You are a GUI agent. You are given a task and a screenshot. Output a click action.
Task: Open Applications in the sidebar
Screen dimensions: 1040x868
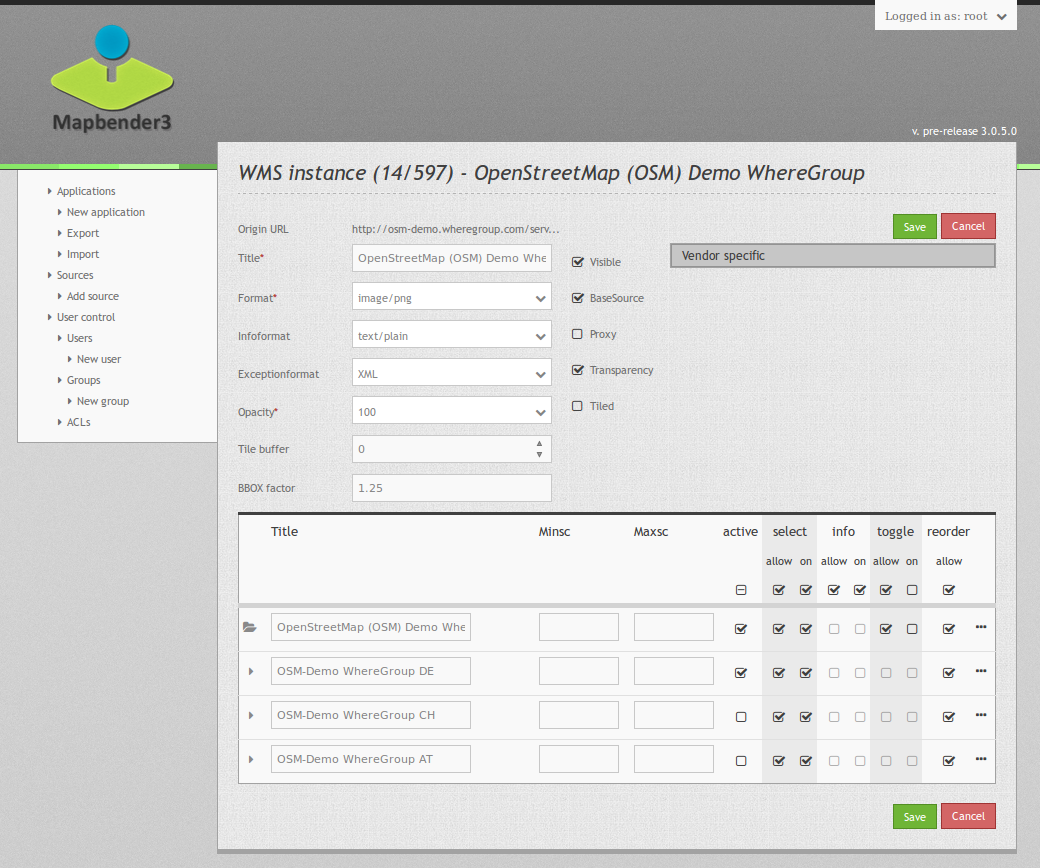point(86,191)
